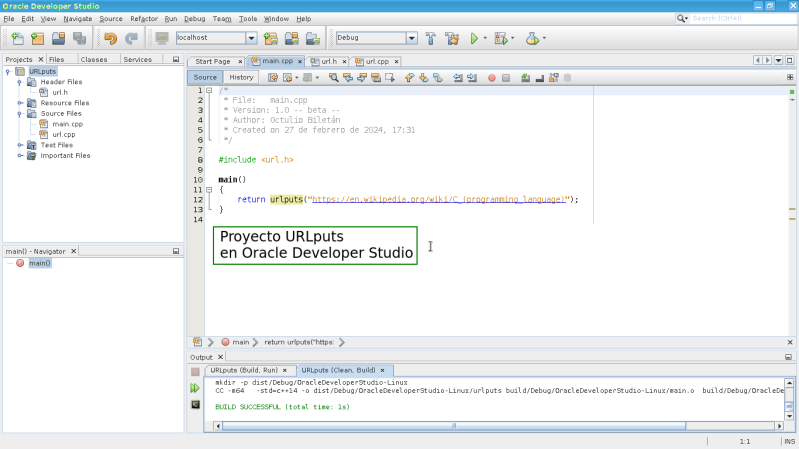Open the localhost build host dropdown
The height and width of the screenshot is (449, 799).
pyautogui.click(x=251, y=38)
